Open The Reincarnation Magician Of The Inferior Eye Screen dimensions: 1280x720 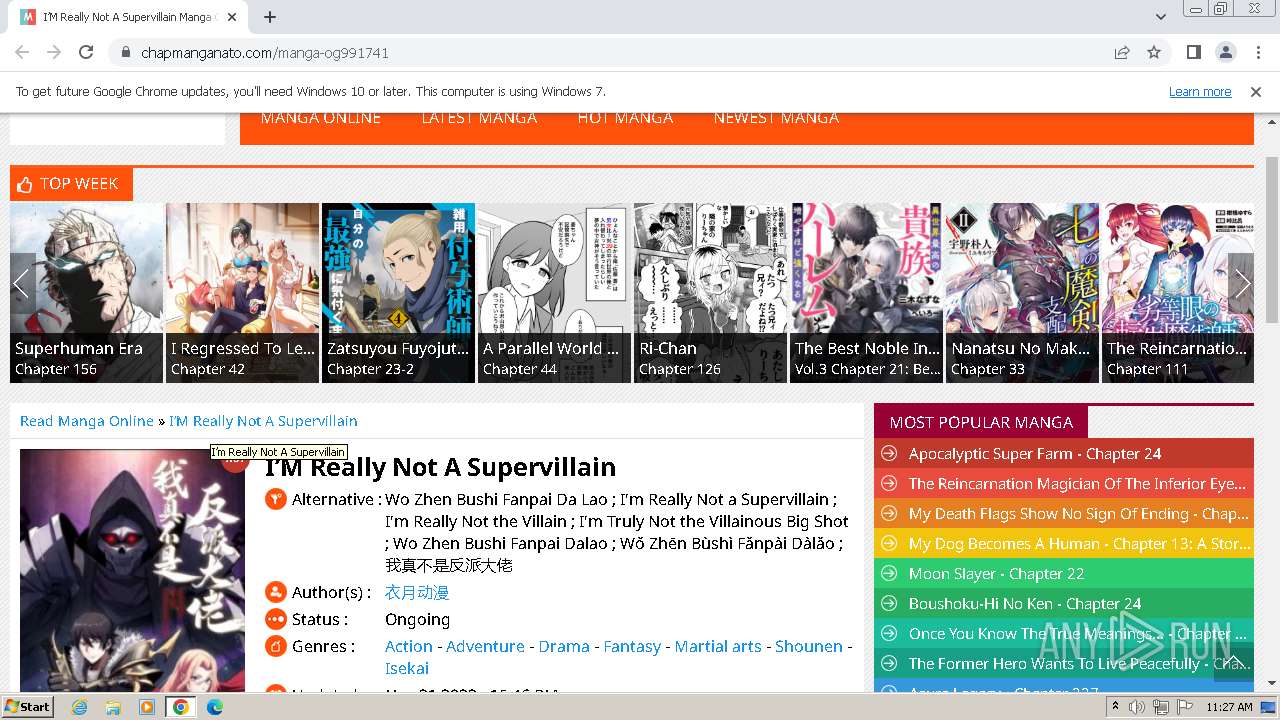pyautogui.click(x=1077, y=484)
